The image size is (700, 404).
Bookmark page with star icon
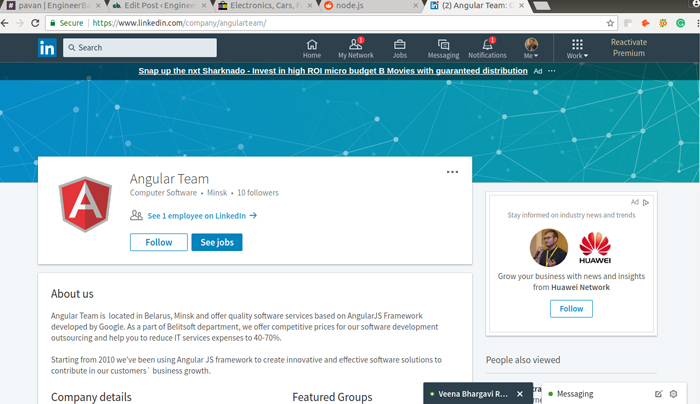pyautogui.click(x=611, y=22)
